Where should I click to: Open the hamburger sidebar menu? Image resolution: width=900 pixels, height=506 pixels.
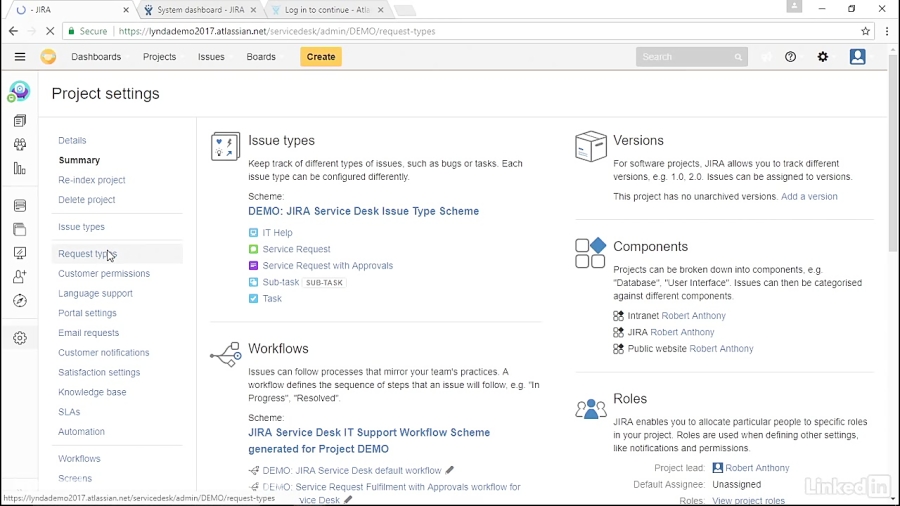pyautogui.click(x=20, y=57)
